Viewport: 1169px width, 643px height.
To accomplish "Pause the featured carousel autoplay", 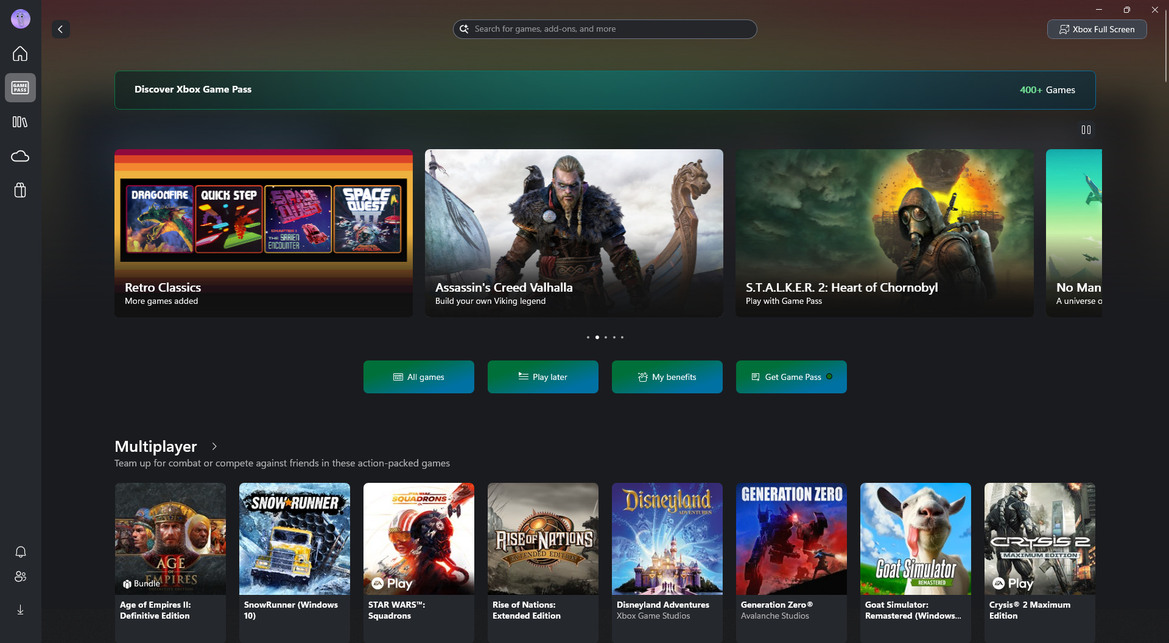I will point(1085,130).
